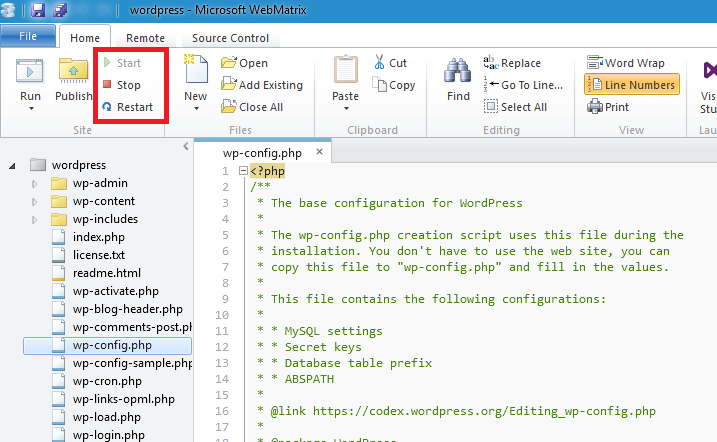Viewport: 717px width, 442px height.
Task: Expand the wp-content folder
Action: pos(34,202)
